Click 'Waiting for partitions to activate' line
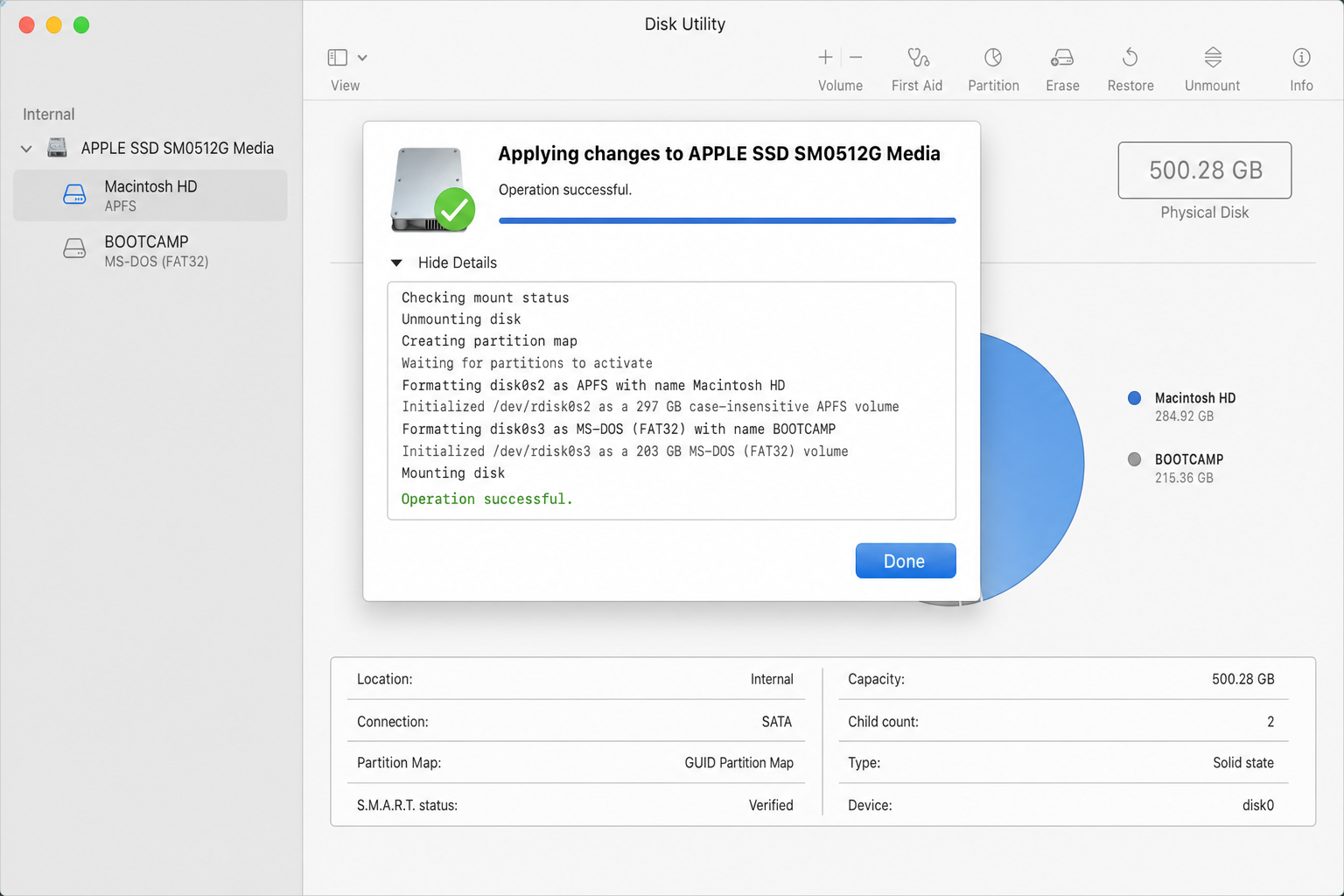 527,363
